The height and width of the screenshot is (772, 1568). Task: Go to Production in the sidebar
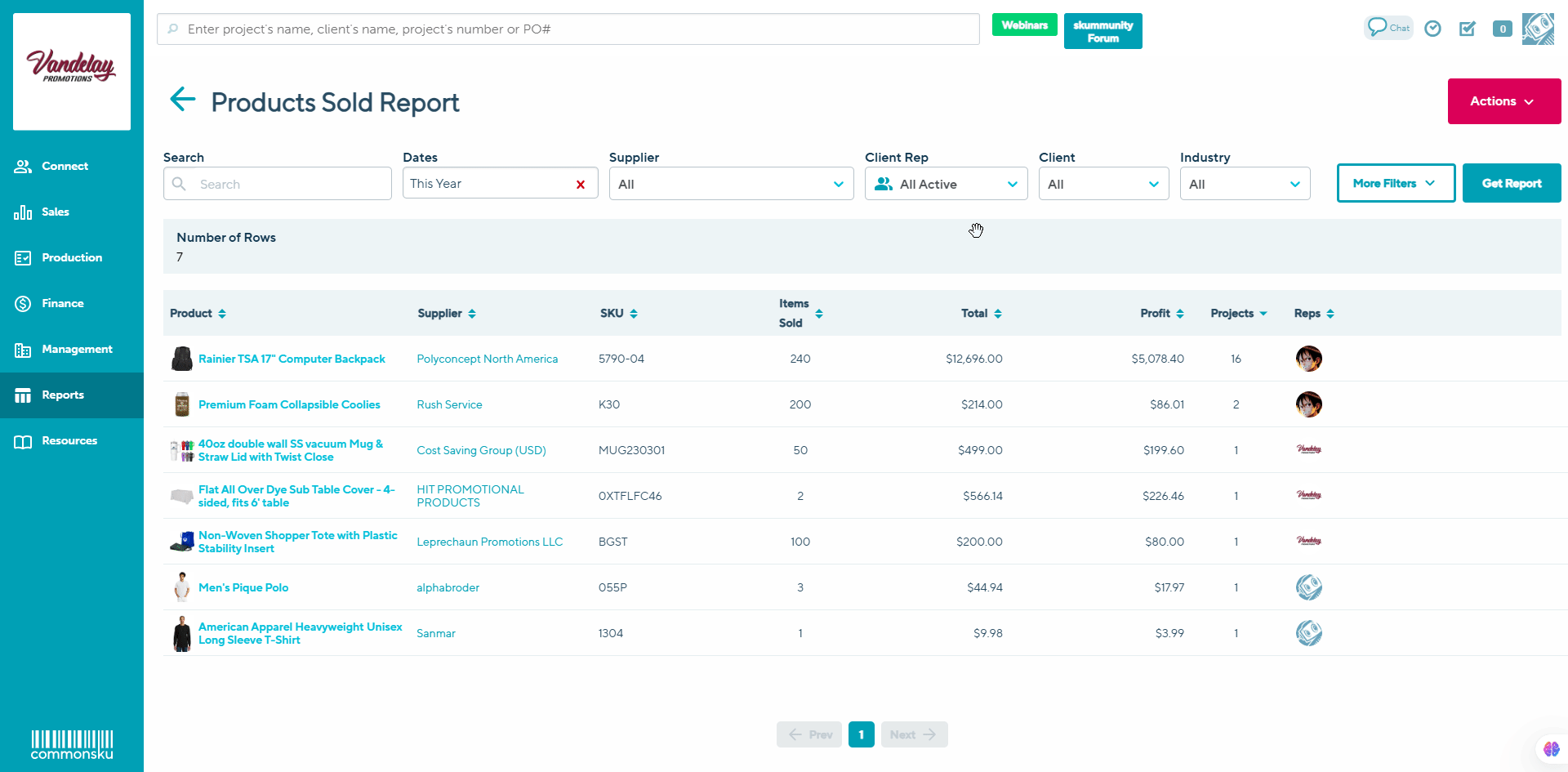(72, 257)
